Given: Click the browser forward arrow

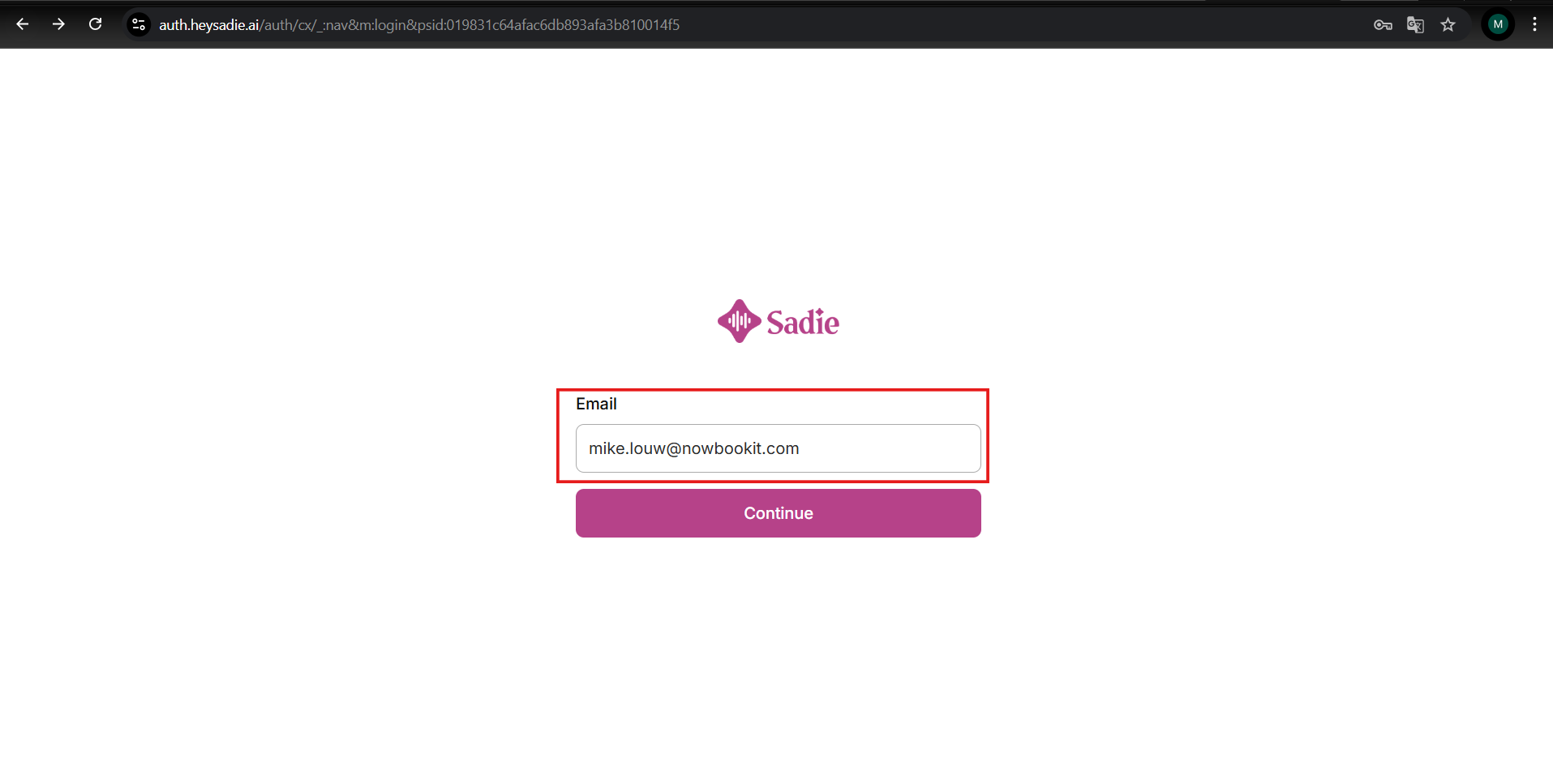Looking at the screenshot, I should pos(58,24).
